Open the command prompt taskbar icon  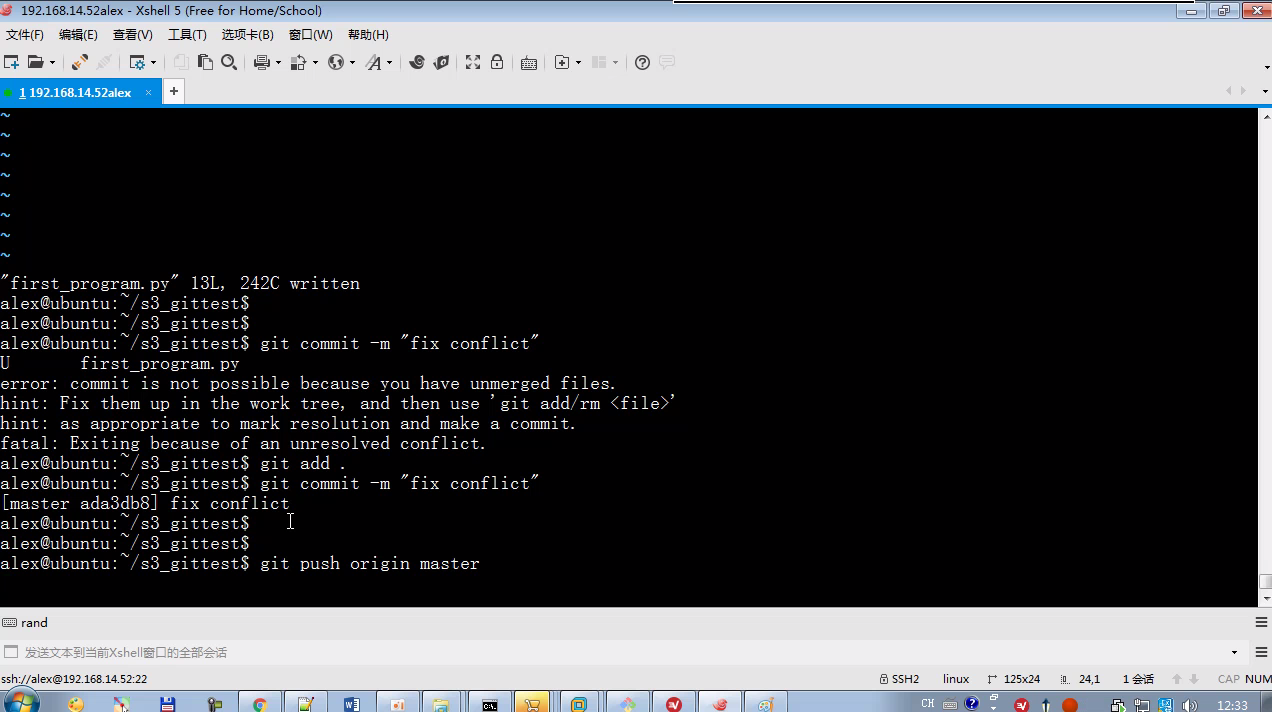489,703
